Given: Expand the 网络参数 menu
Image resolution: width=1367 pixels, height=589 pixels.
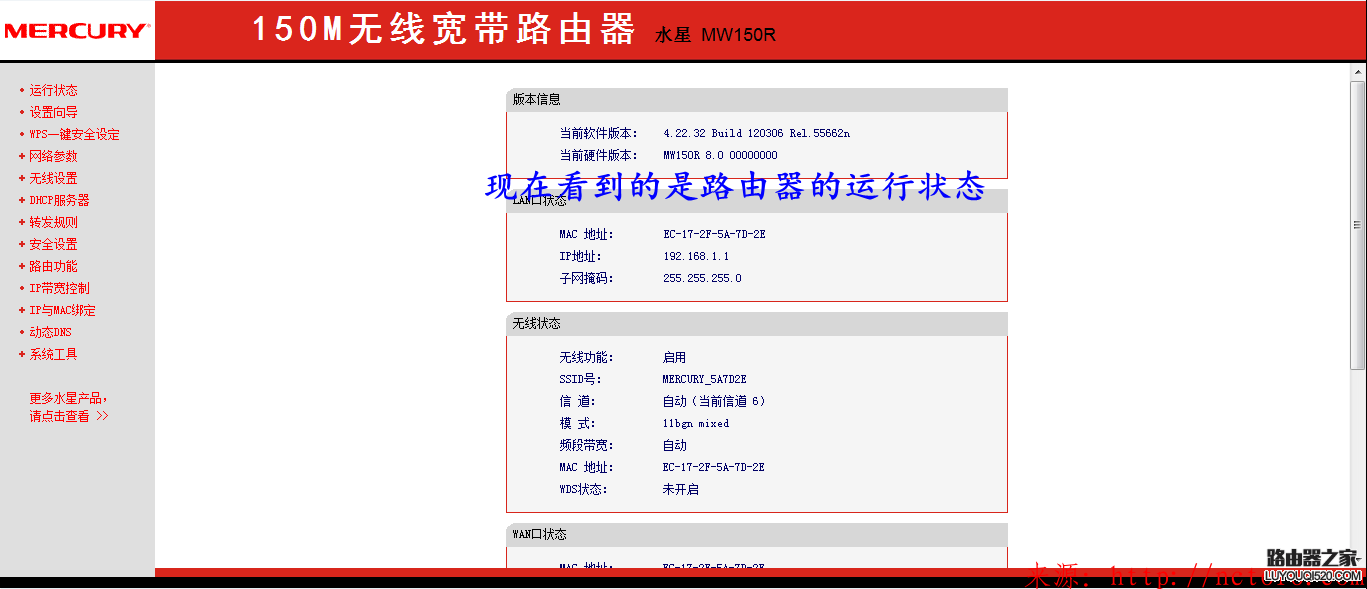Looking at the screenshot, I should coord(53,156).
